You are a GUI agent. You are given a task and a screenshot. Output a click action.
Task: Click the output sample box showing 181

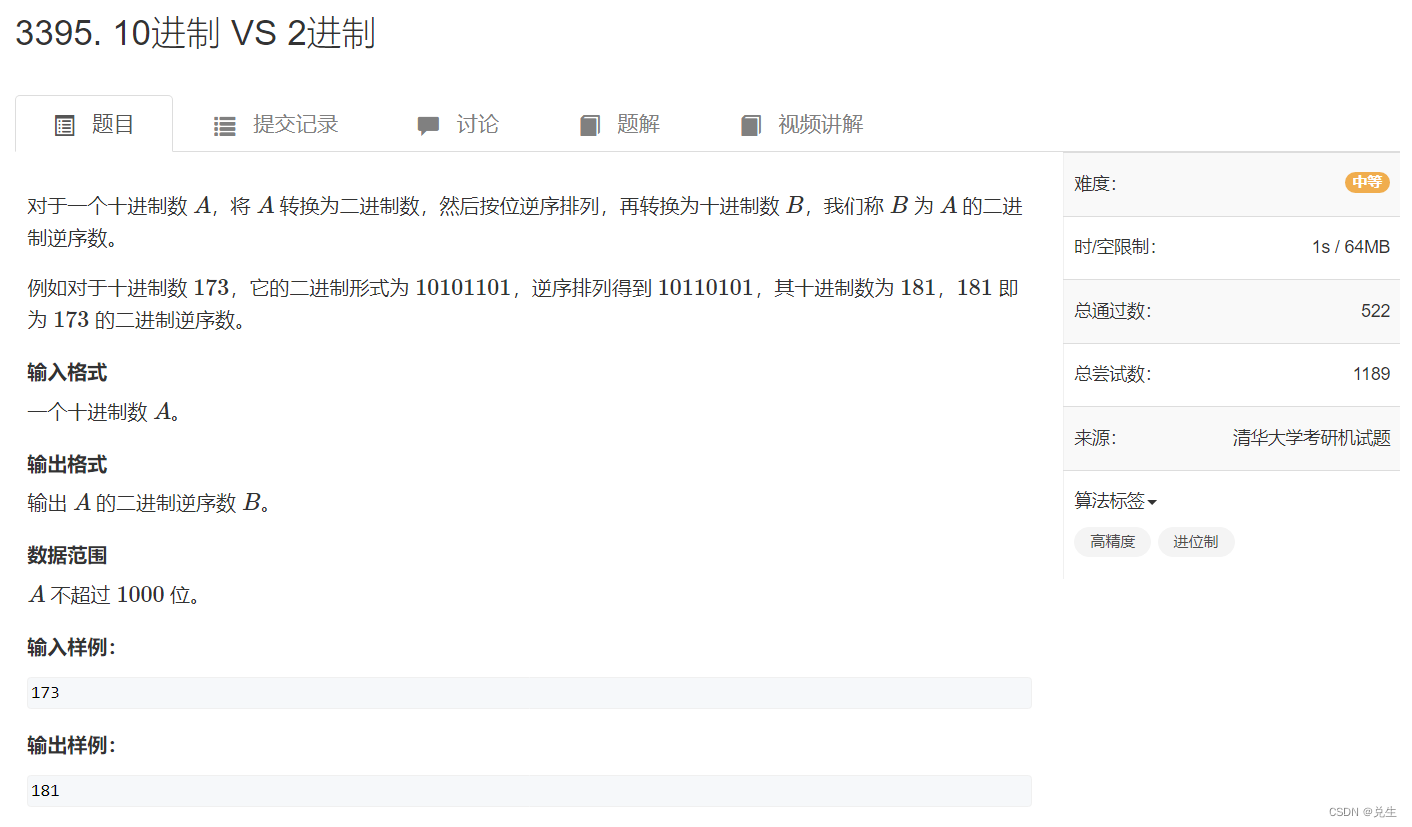[x=528, y=790]
